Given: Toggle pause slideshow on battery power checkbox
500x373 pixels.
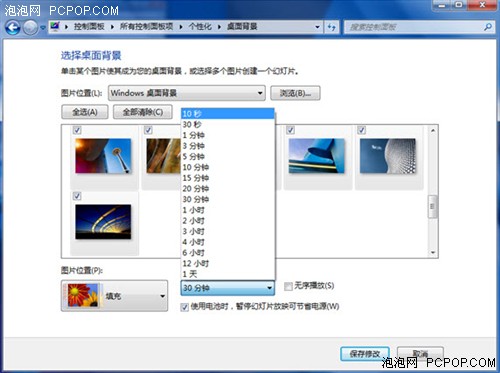Looking at the screenshot, I should pos(185,307).
